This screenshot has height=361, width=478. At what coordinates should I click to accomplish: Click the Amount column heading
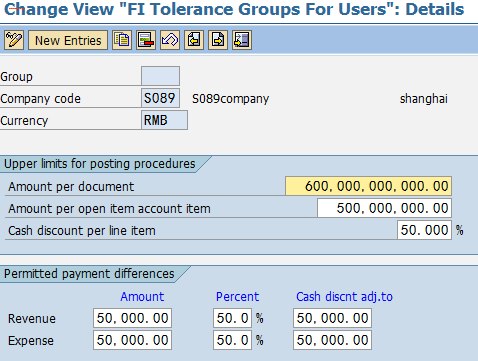coord(142,296)
